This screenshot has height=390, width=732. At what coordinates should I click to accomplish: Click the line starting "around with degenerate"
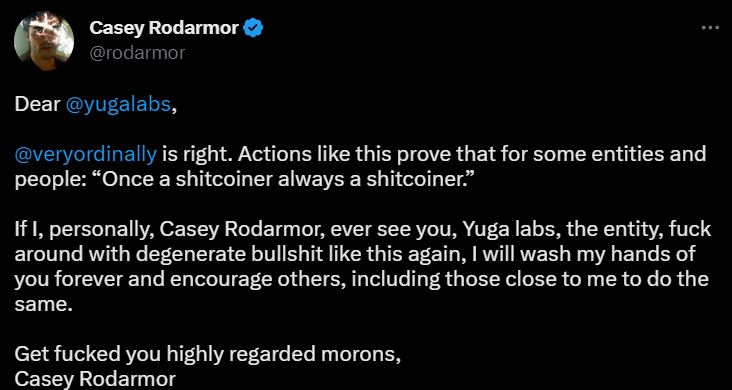tap(355, 255)
